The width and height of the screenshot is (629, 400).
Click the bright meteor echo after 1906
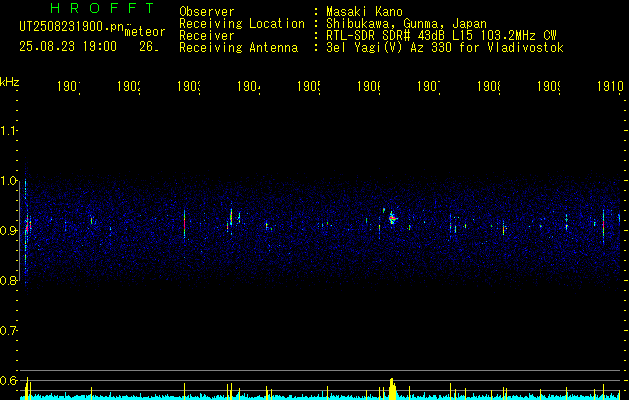pos(392,218)
